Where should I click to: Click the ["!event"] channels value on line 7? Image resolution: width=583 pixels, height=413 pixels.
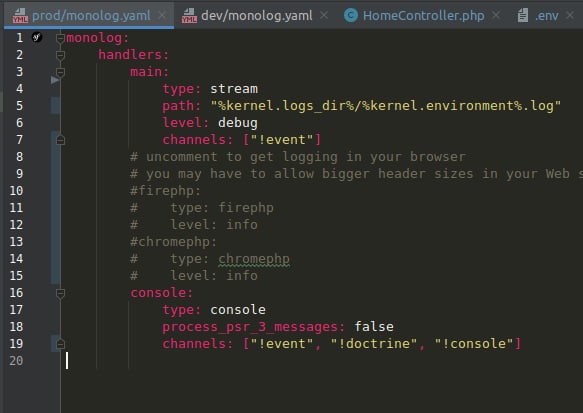(x=282, y=140)
